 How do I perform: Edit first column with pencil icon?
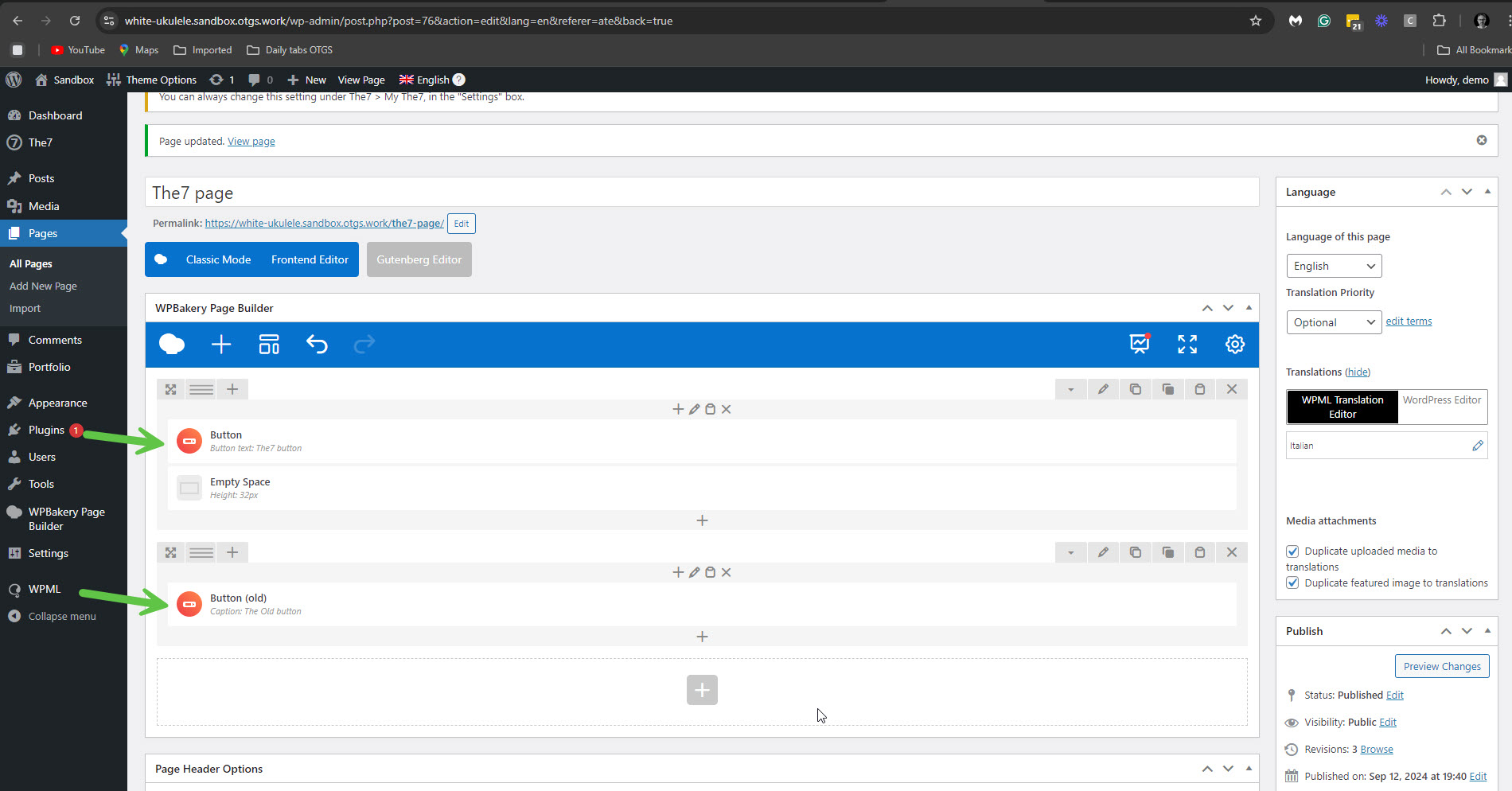pos(695,409)
